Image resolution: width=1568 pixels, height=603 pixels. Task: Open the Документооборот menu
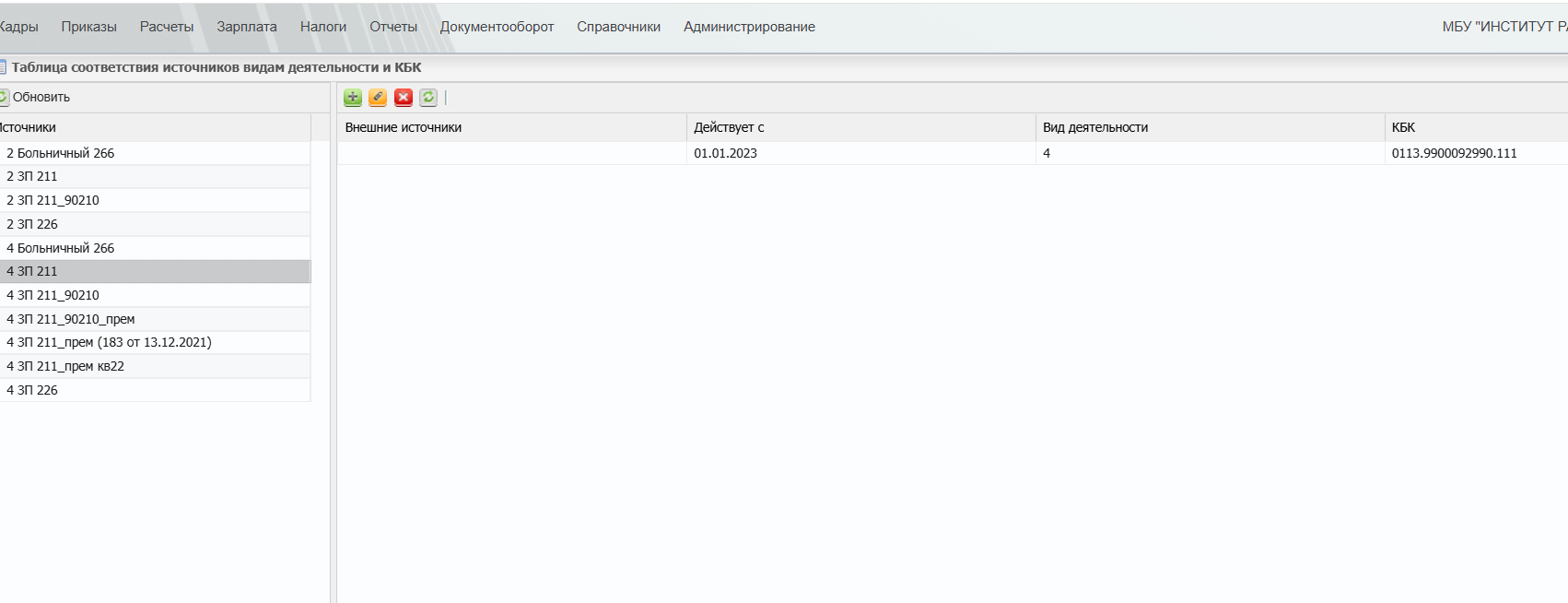[x=497, y=27]
